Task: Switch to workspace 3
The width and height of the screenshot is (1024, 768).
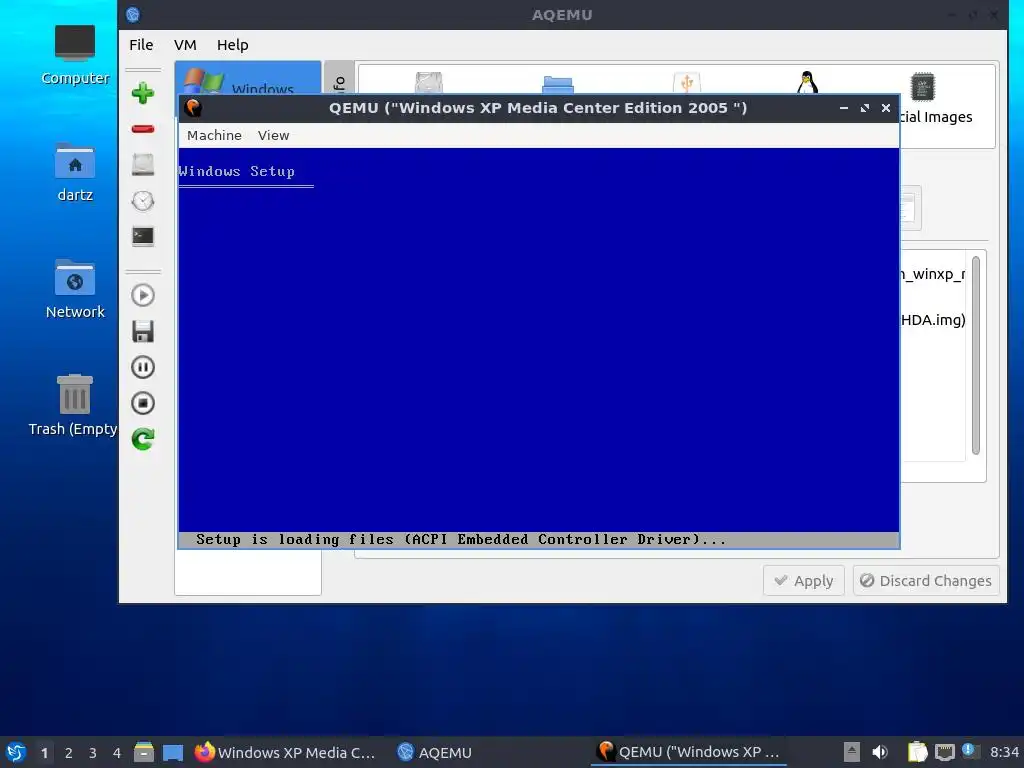Action: pos(93,753)
